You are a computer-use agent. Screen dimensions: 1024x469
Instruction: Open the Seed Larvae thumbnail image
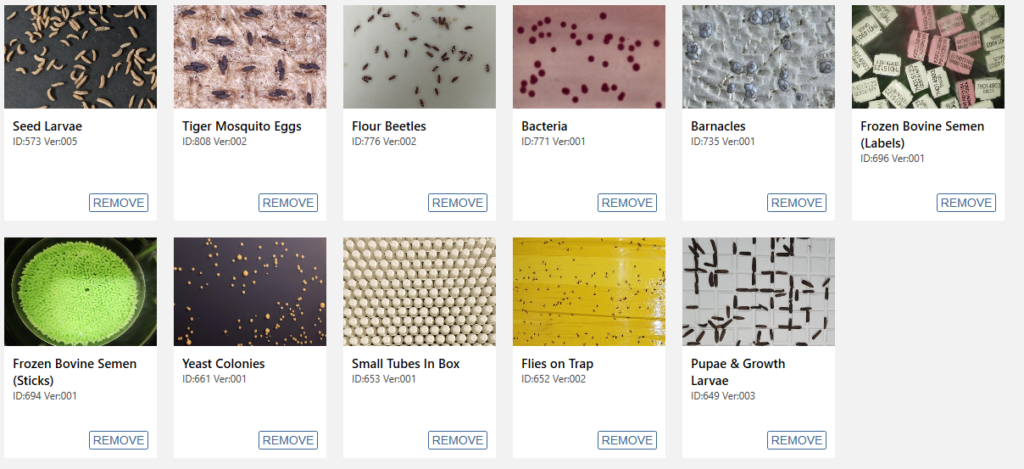(80, 57)
